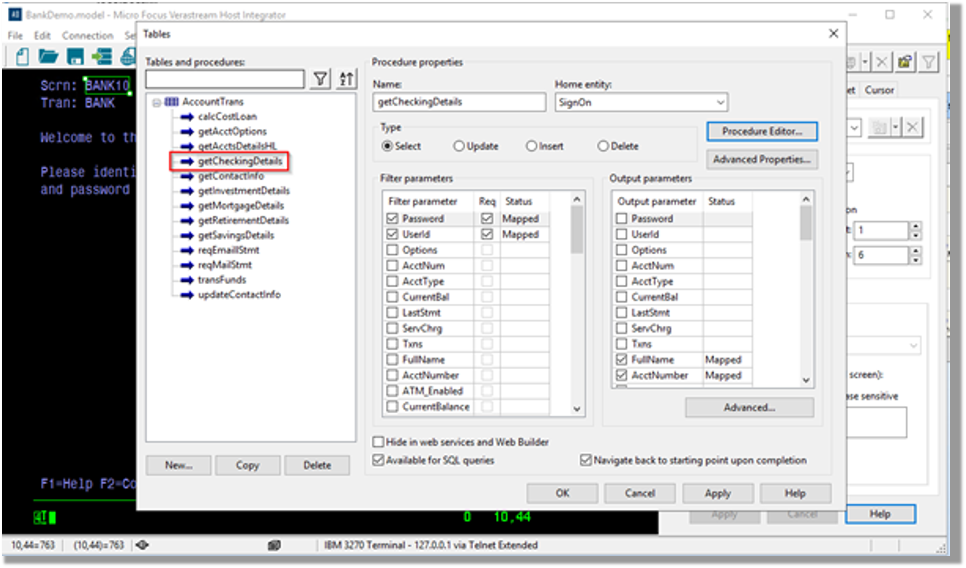Switch to the Cursor tab in background

879,90
